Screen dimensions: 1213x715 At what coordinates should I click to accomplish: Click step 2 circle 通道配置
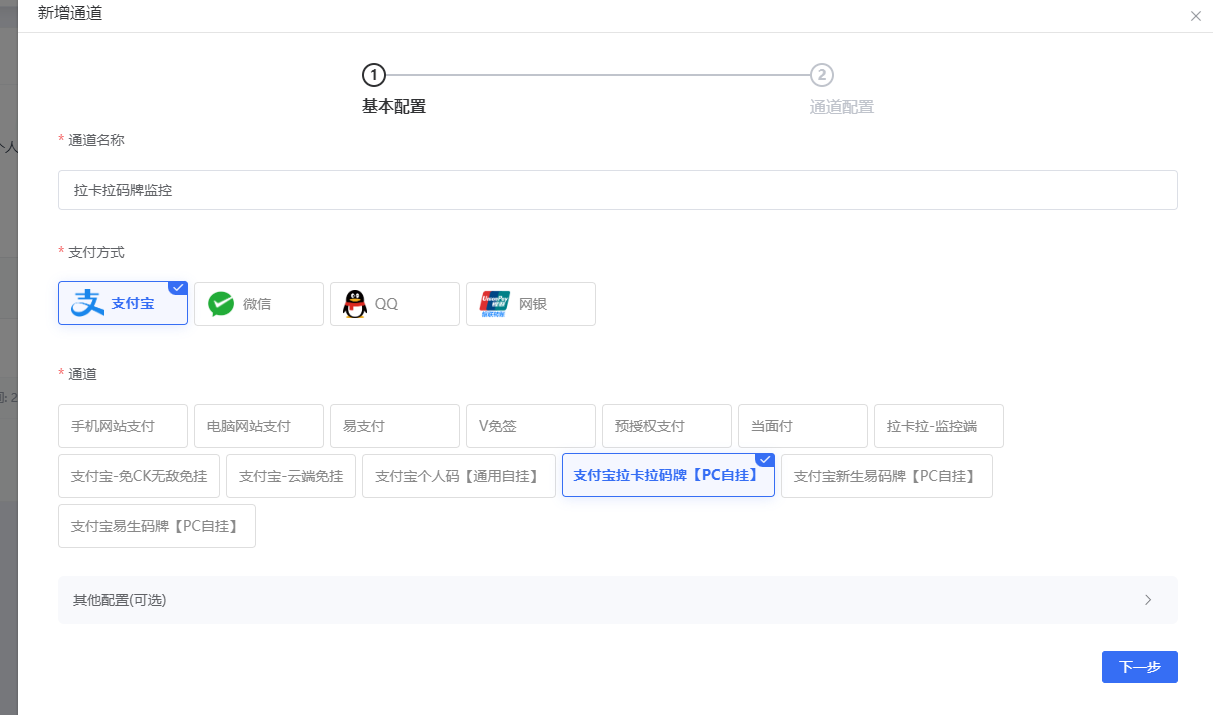click(x=821, y=75)
